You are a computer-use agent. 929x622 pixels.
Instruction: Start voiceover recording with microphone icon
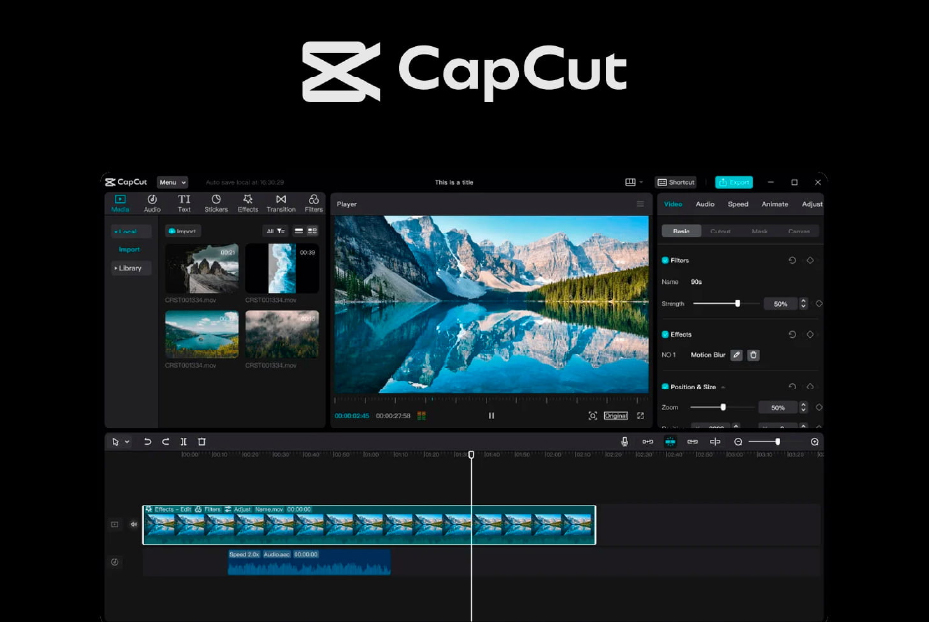pos(624,441)
